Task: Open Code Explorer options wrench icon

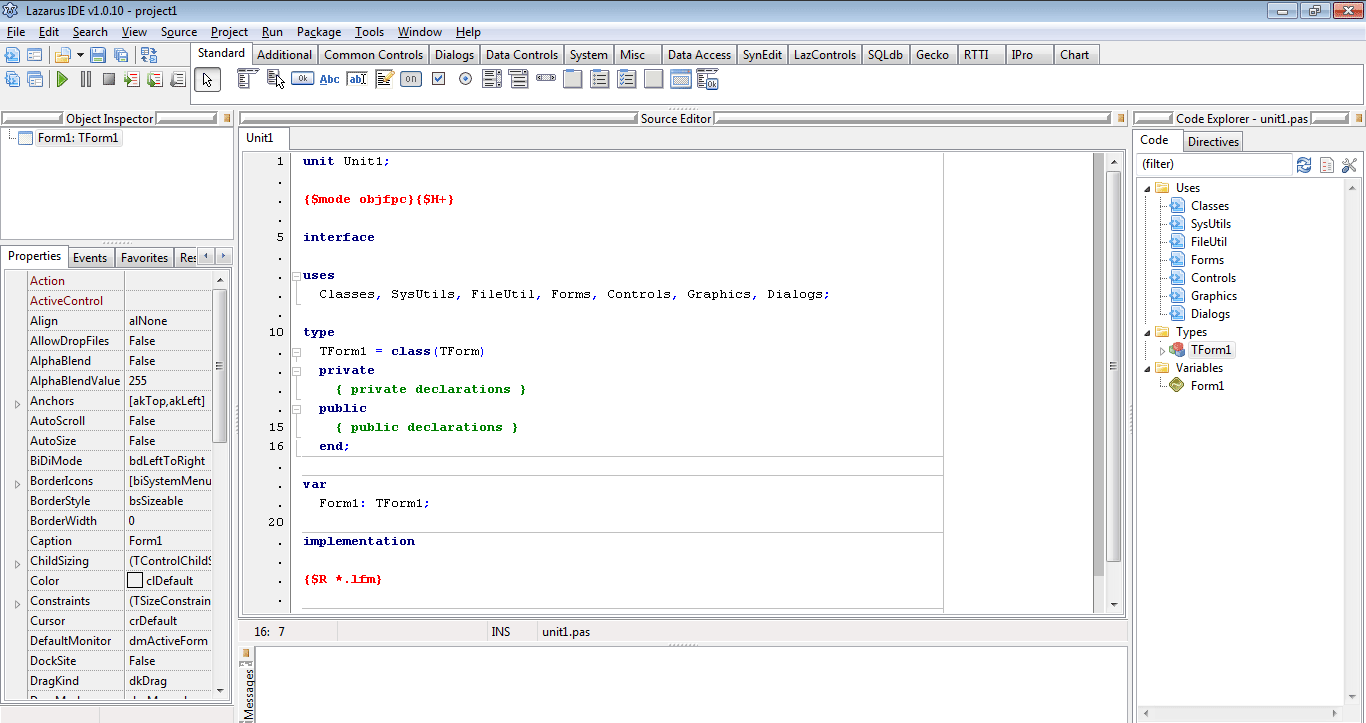Action: pos(1349,165)
